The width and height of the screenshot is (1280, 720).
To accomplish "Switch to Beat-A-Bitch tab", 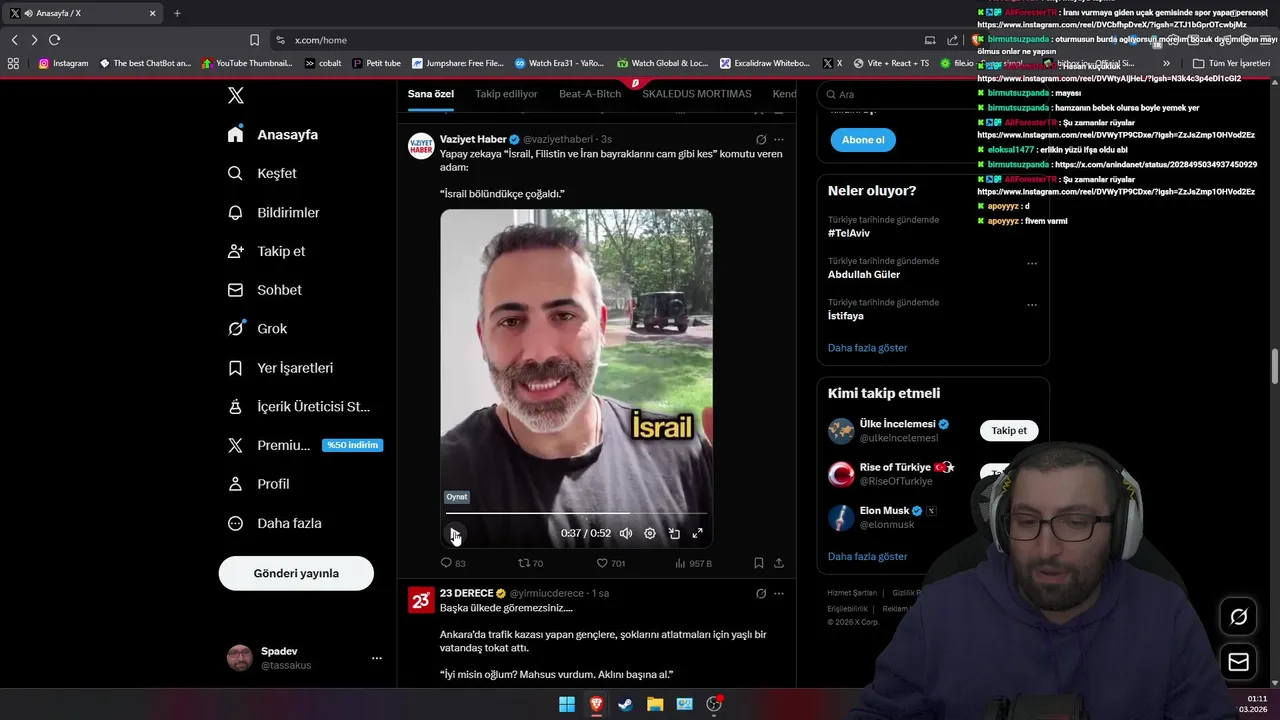I will [590, 94].
